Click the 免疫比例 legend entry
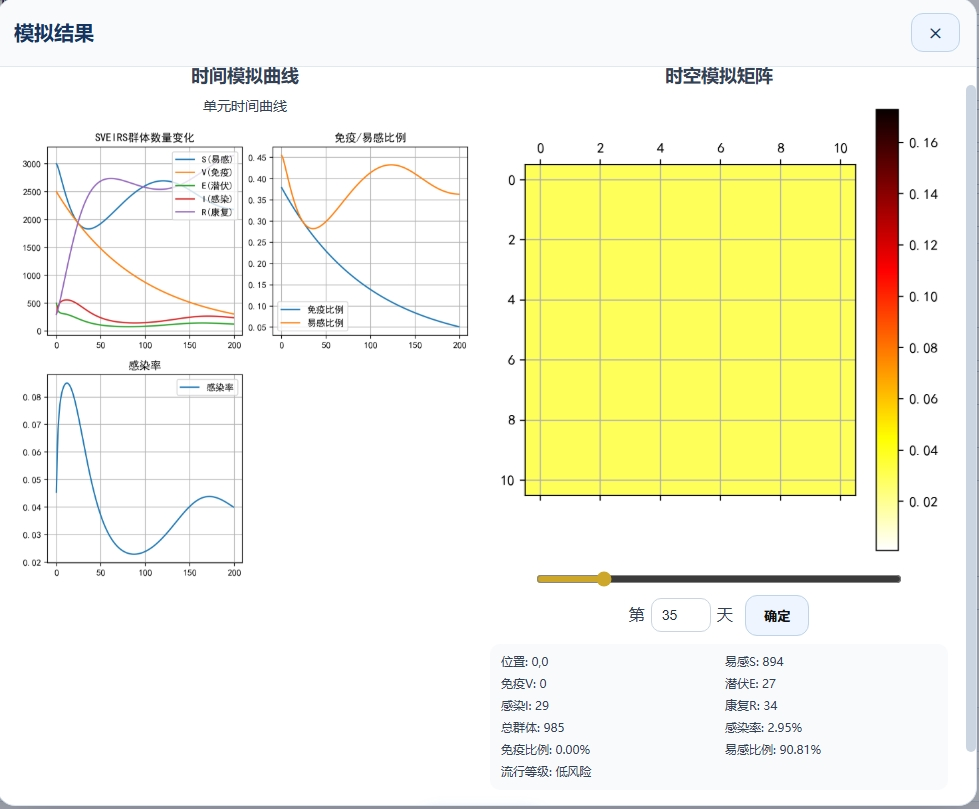This screenshot has width=979, height=809. pos(314,311)
